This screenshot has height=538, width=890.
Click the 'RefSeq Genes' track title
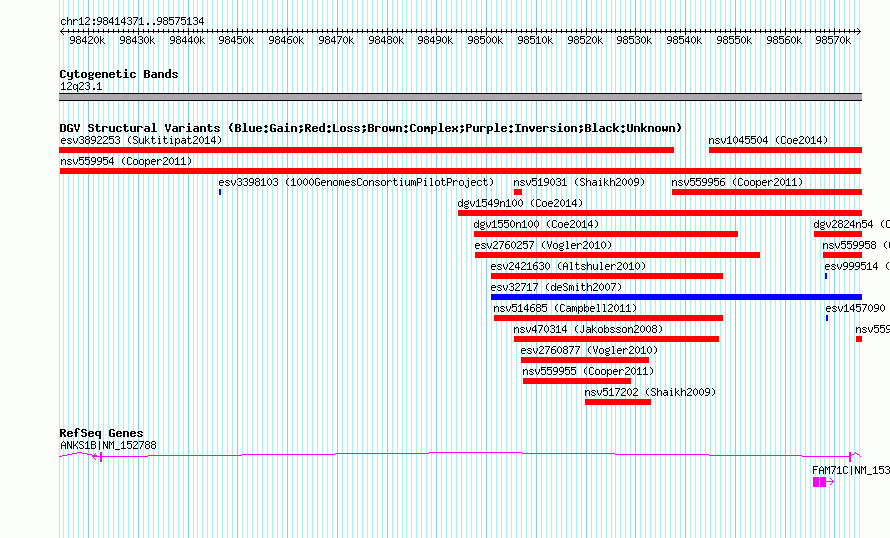coord(101,432)
